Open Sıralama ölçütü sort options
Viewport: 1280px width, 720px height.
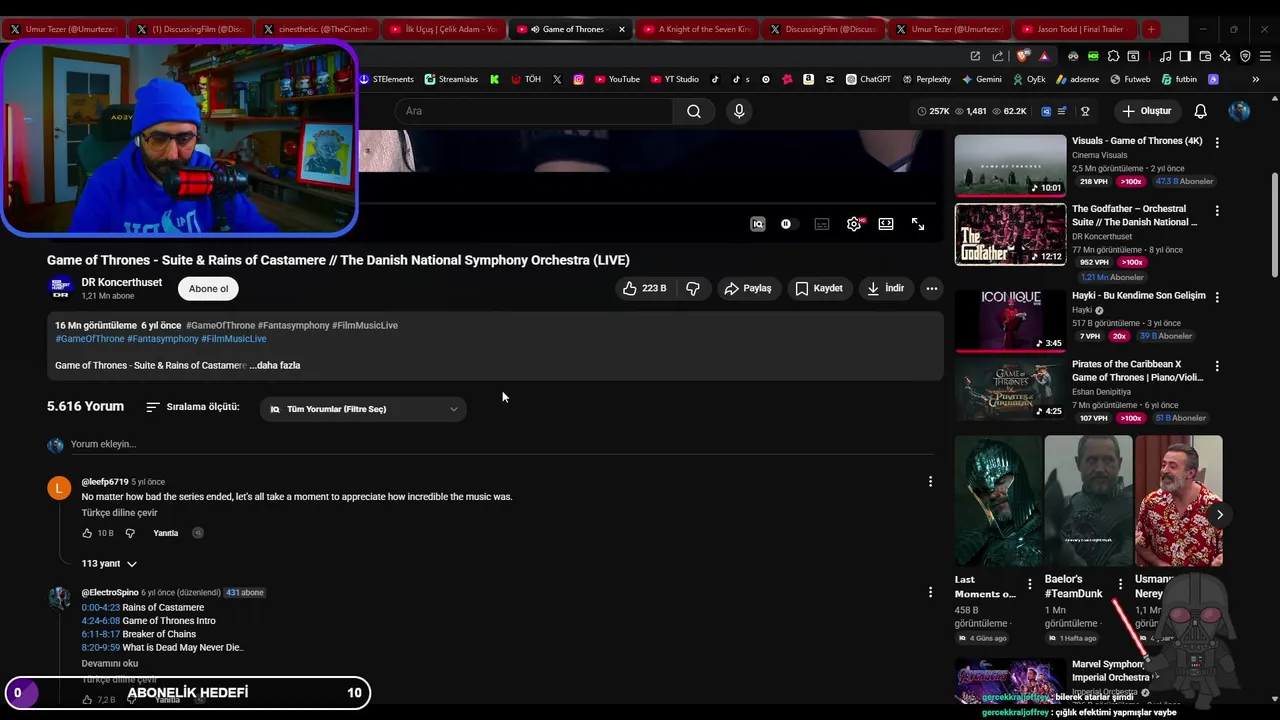(x=192, y=407)
